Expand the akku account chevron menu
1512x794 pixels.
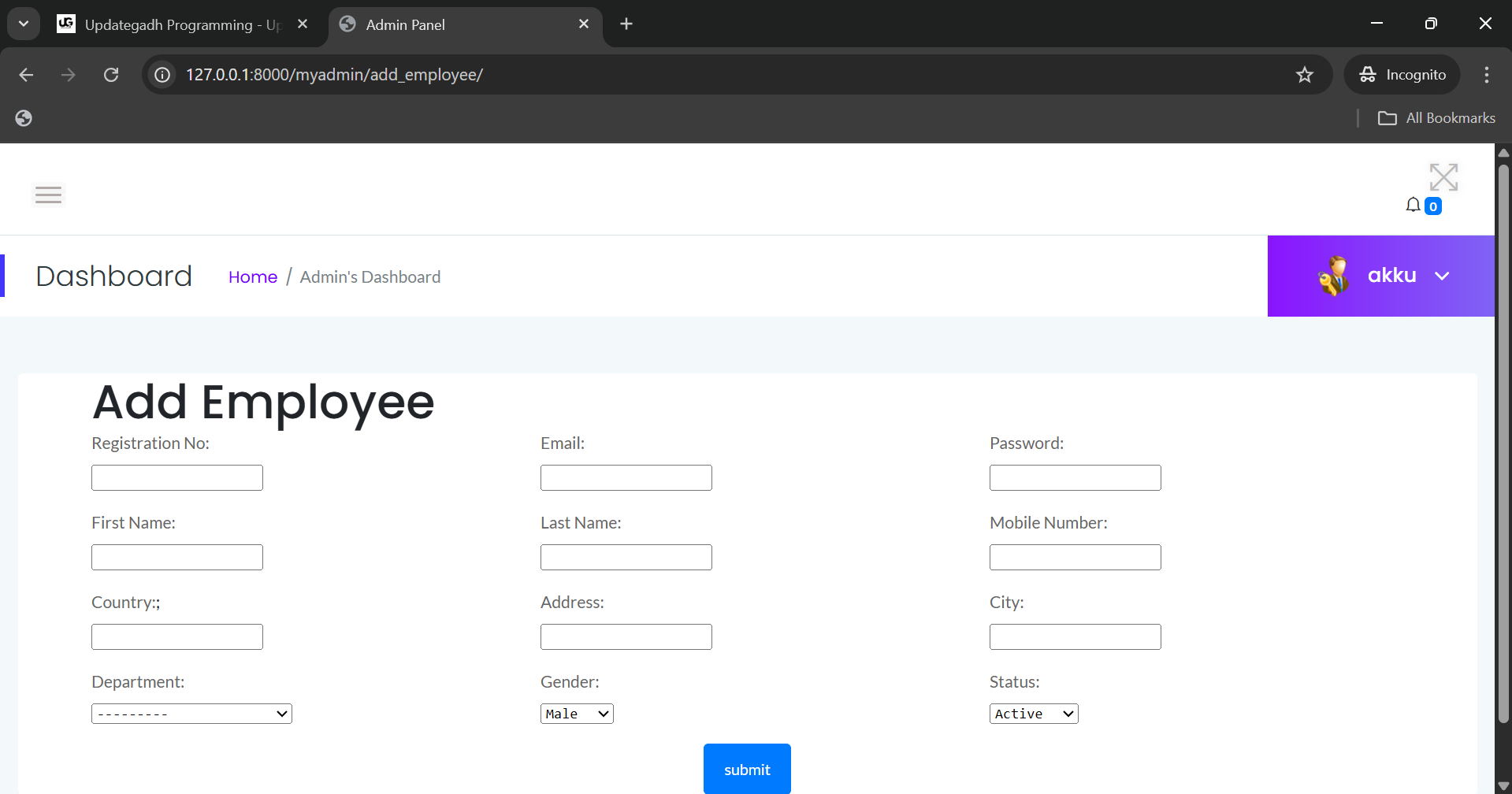[1443, 275]
